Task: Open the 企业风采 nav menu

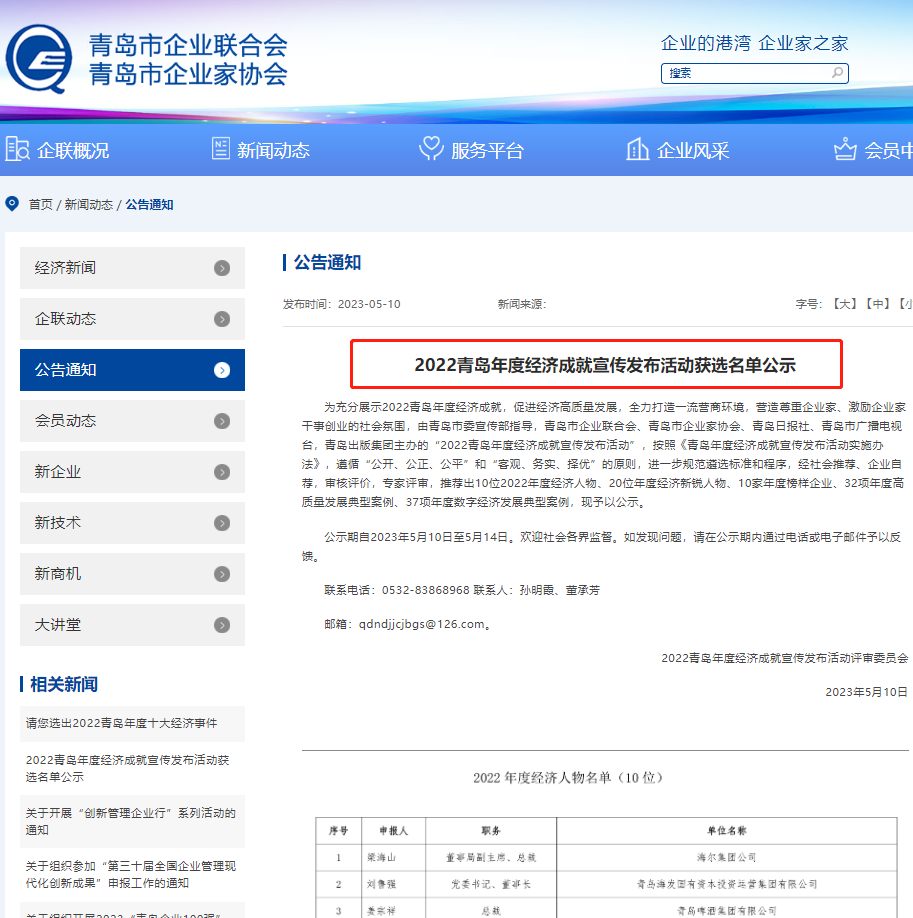Action: (x=693, y=150)
